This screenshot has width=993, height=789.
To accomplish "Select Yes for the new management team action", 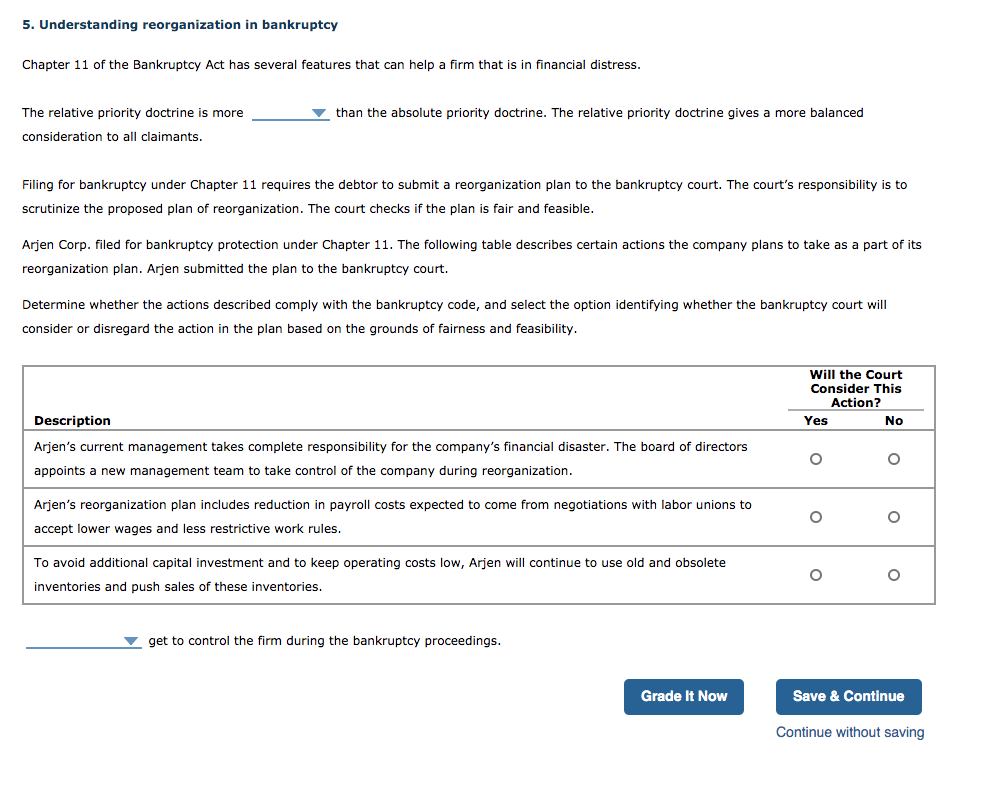I will 816,458.
